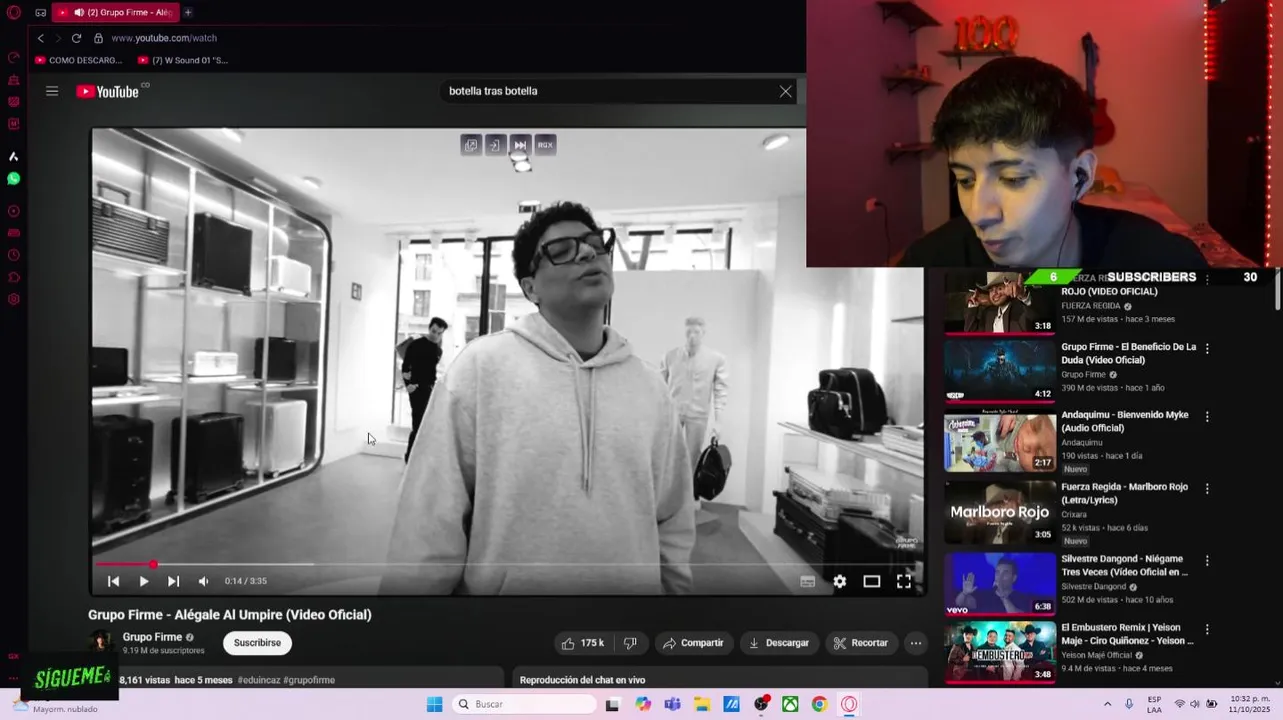This screenshot has width=1283, height=720.
Task: Open the Grupo Firme channel avatar
Action: (100, 643)
